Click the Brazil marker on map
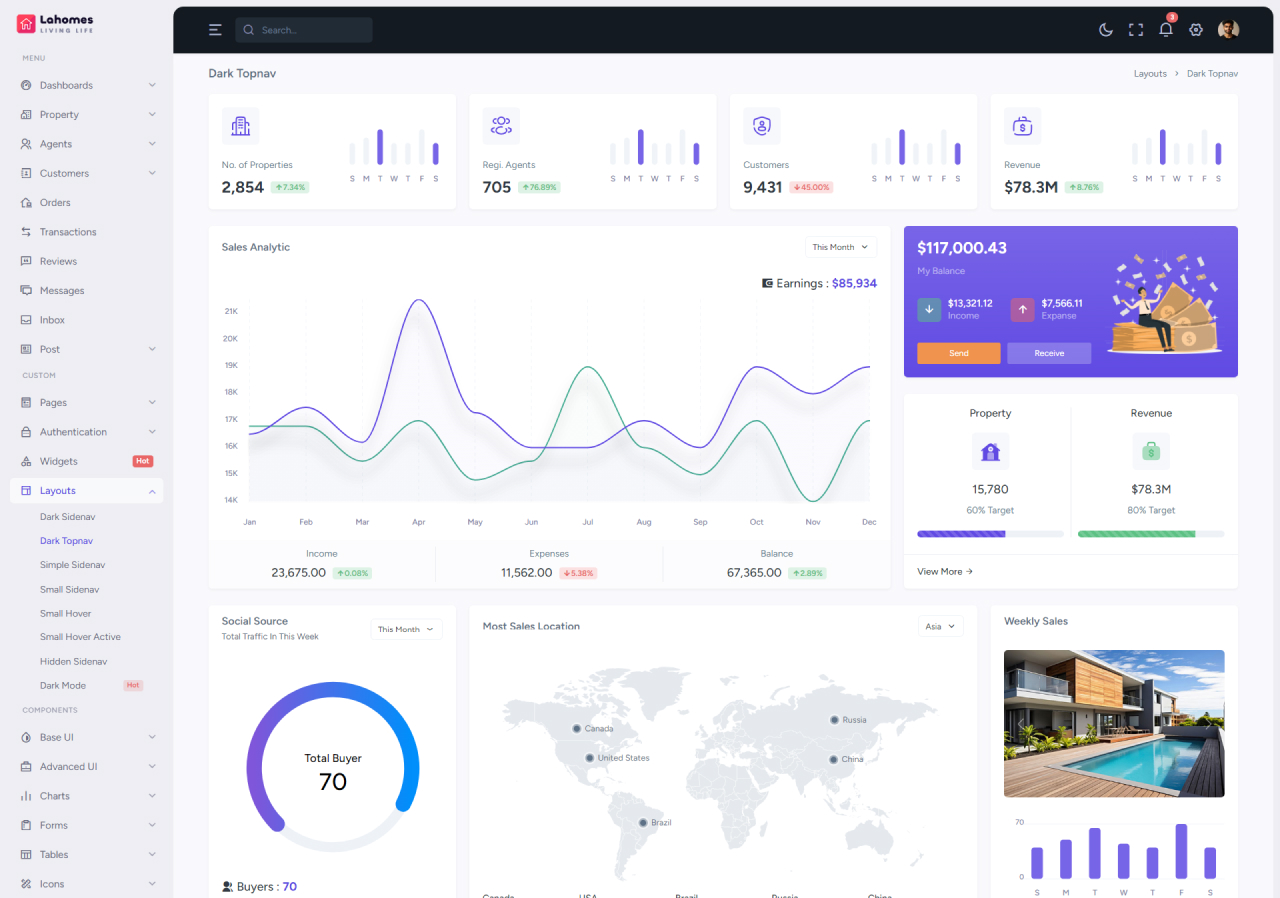This screenshot has height=898, width=1280. [x=643, y=822]
